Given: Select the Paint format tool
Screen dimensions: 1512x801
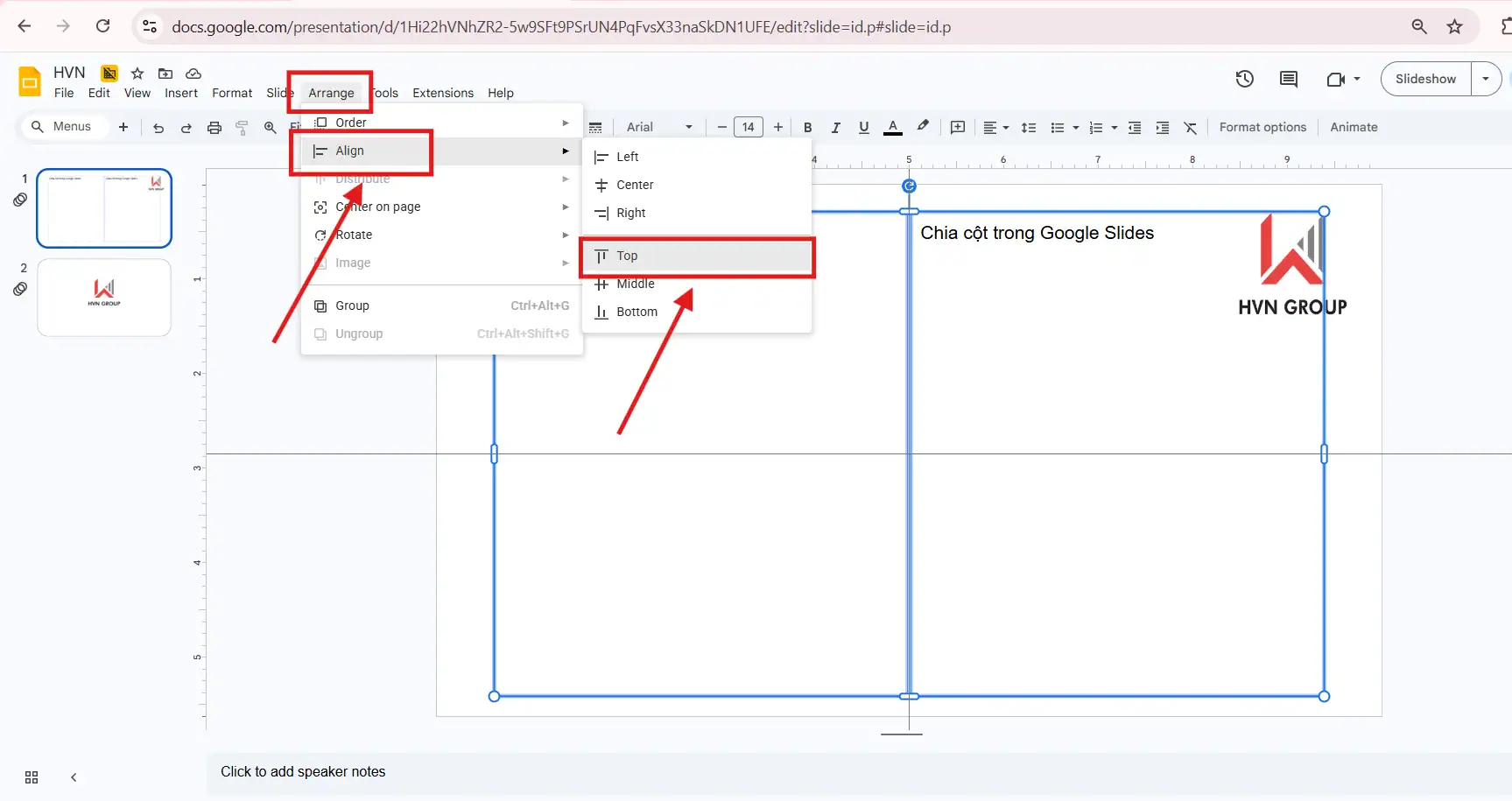Looking at the screenshot, I should click(242, 127).
